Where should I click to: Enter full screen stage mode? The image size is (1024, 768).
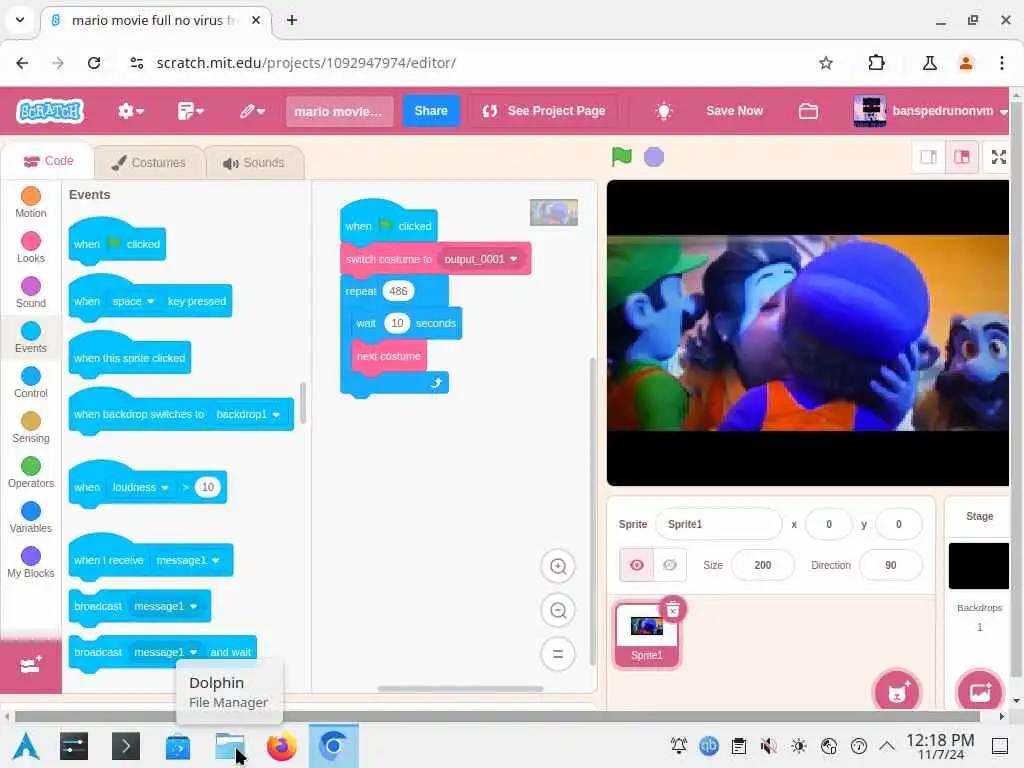click(999, 157)
